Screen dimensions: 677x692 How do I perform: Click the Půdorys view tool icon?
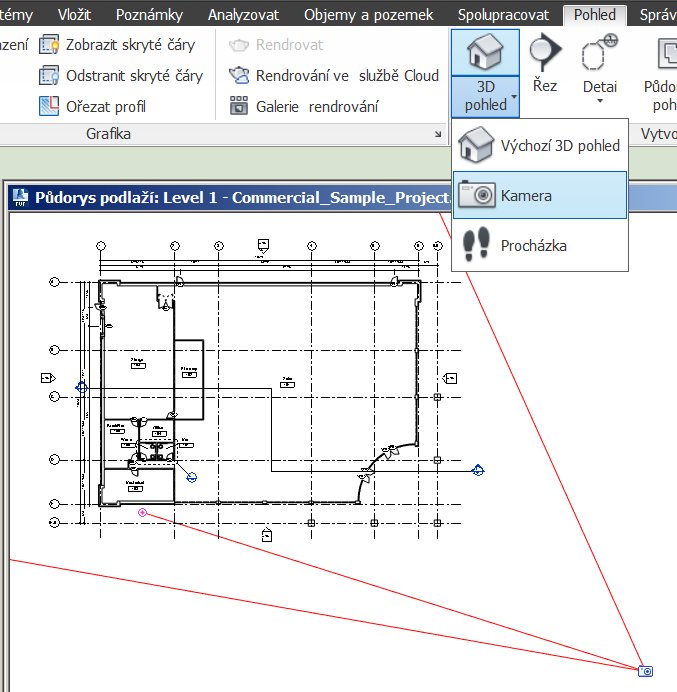pyautogui.click(x=666, y=53)
